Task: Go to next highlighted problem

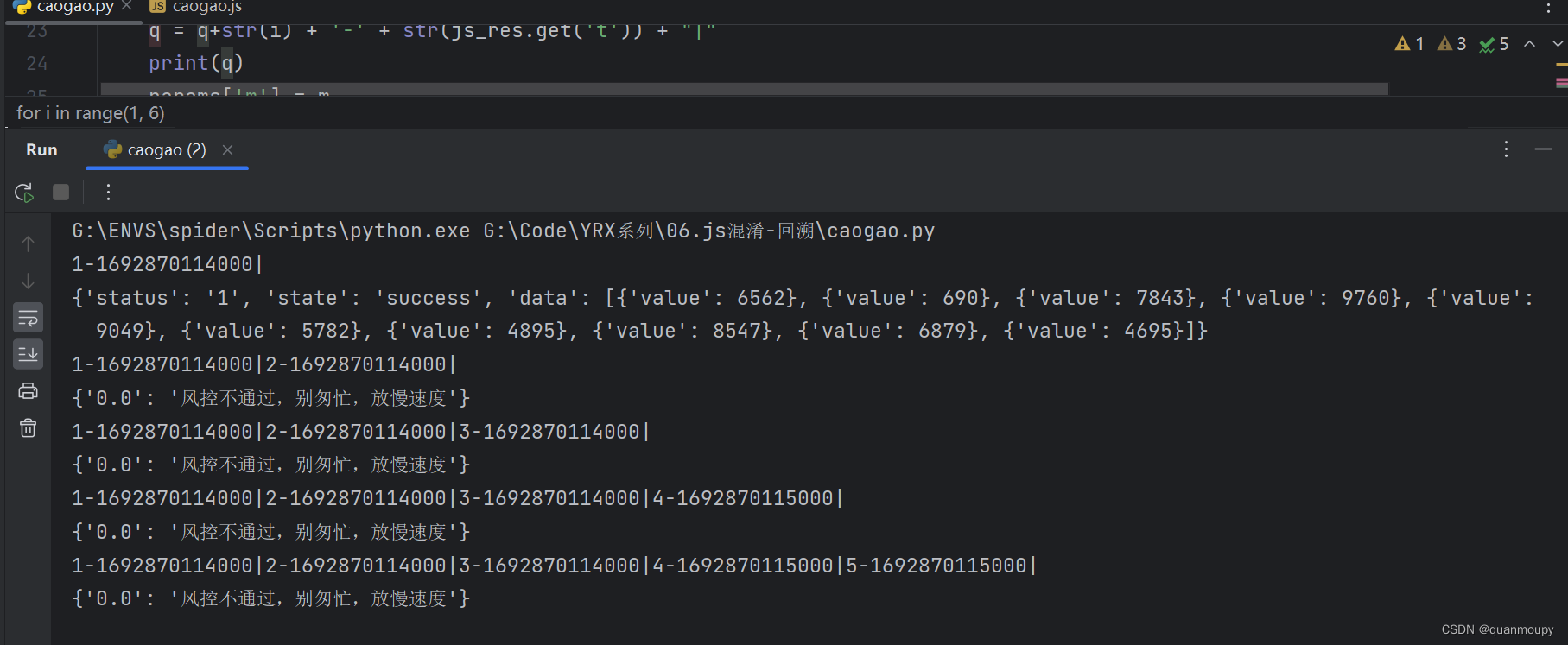Action: tap(1557, 44)
